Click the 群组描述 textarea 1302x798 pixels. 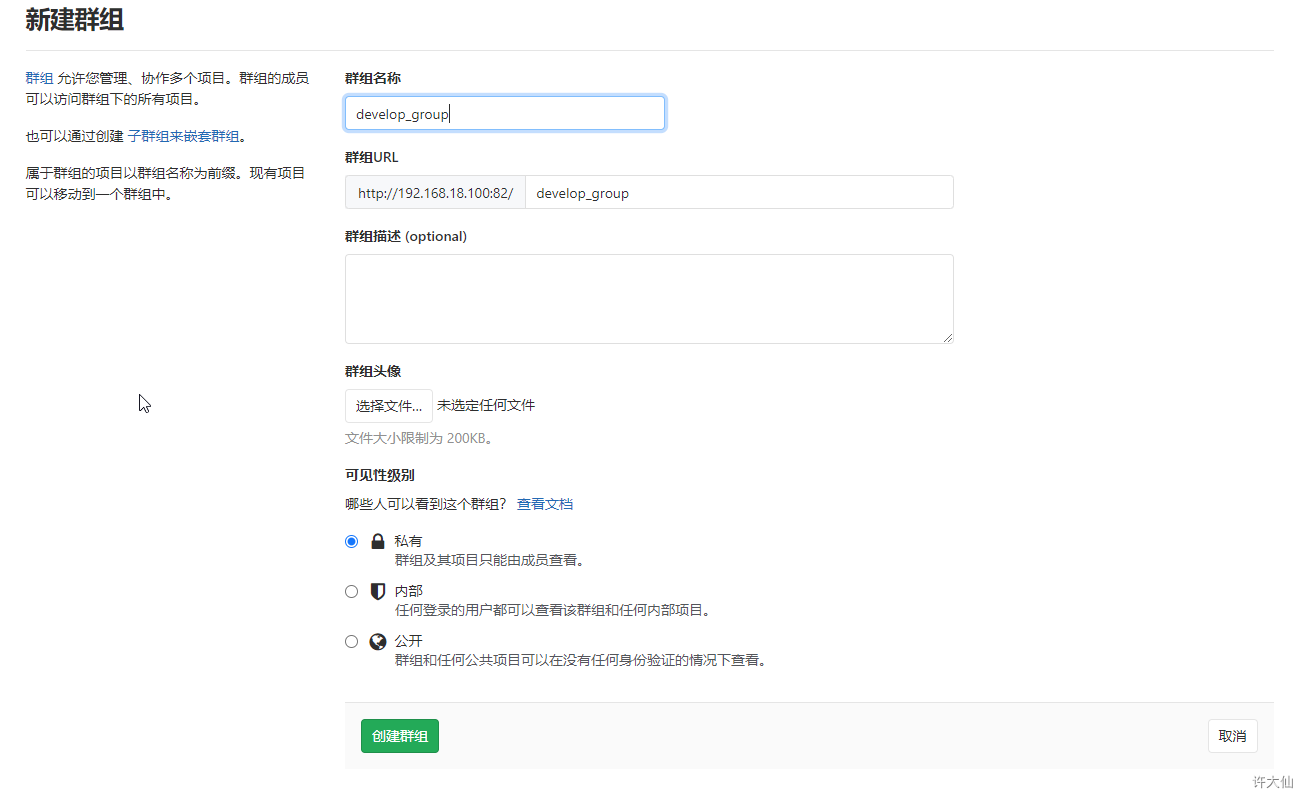(649, 299)
